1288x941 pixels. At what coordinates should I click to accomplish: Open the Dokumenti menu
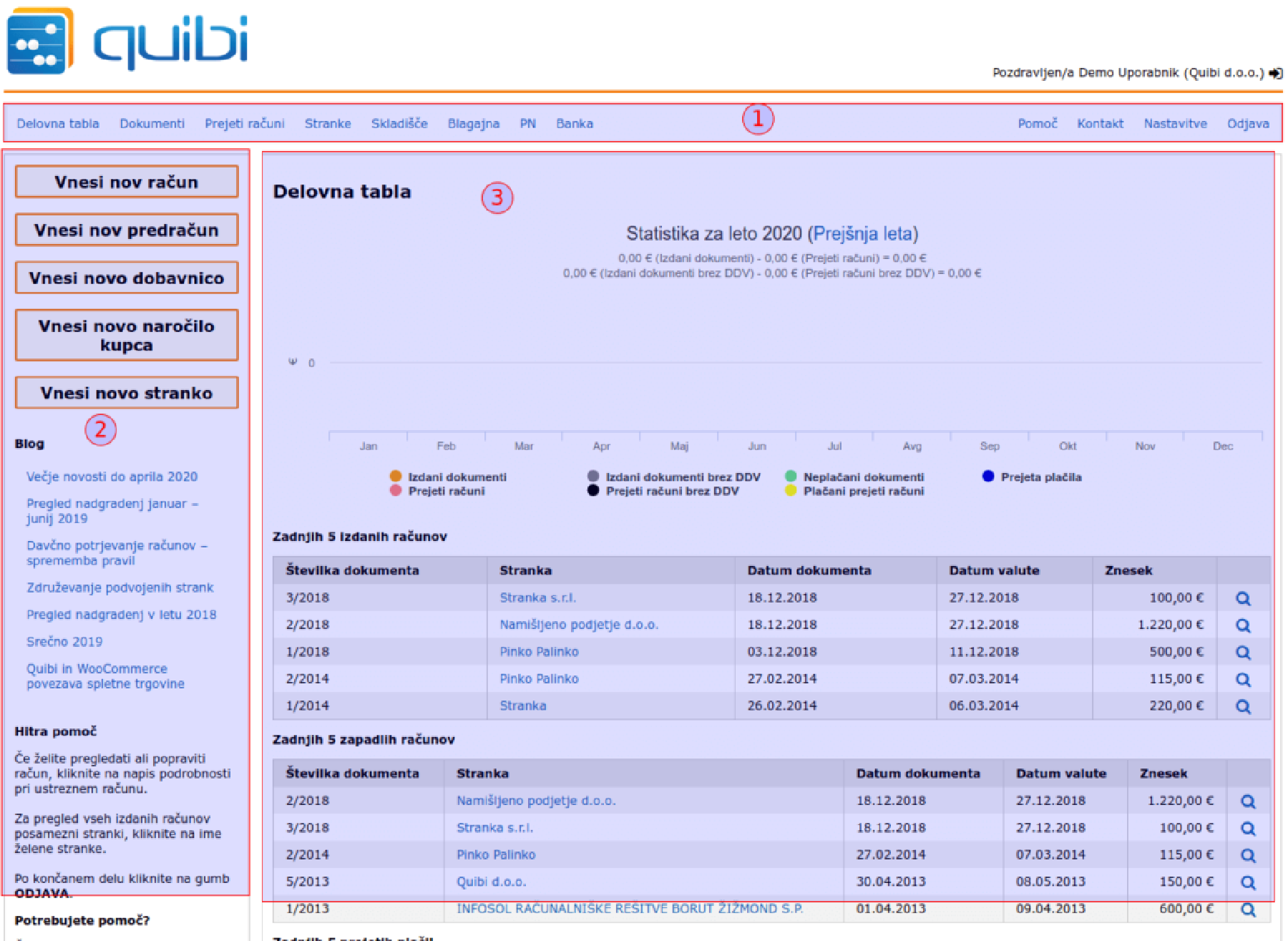tap(152, 124)
